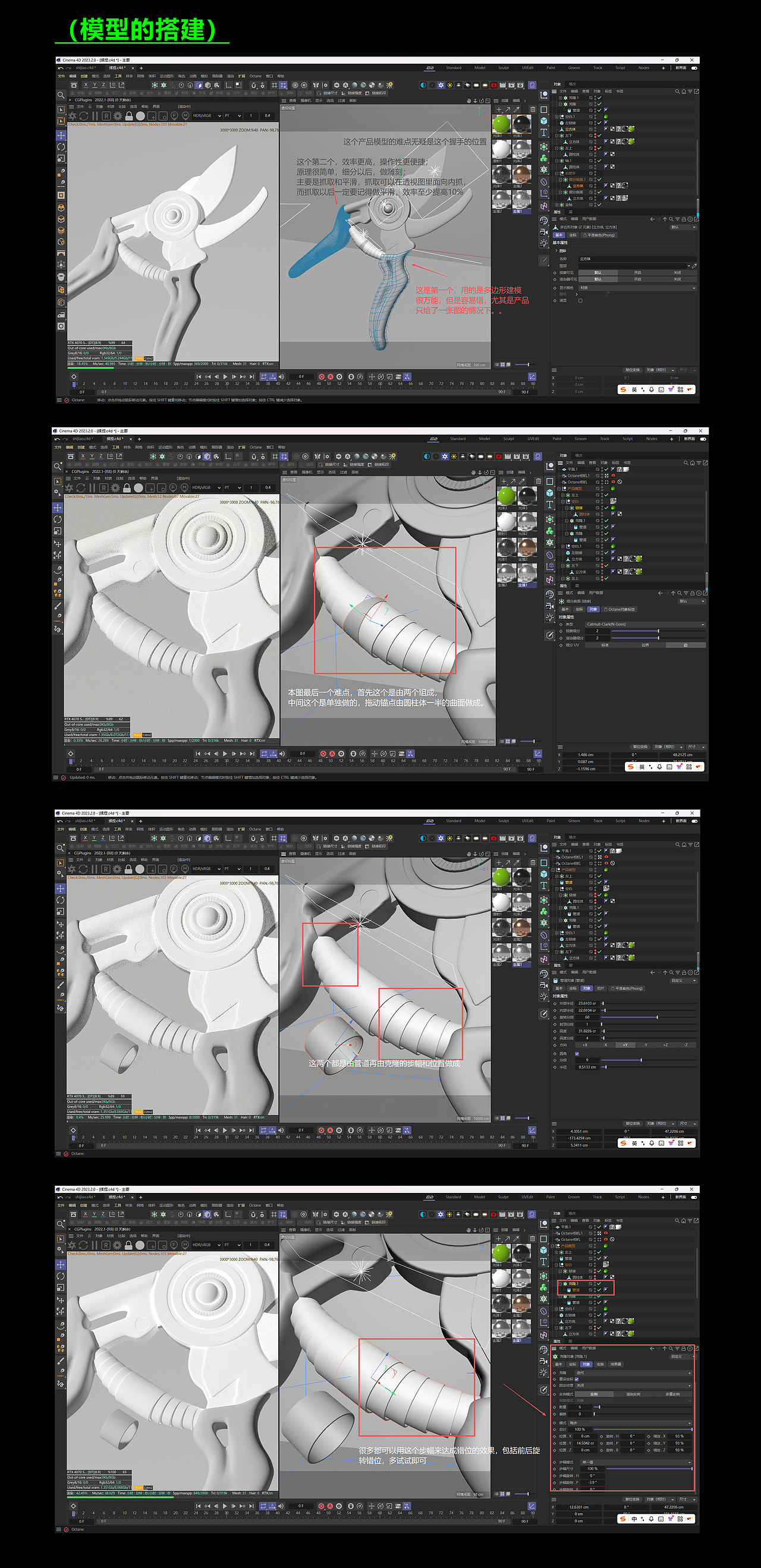
Task: Open the Catmull-Clark type dropdown
Action: tap(645, 624)
